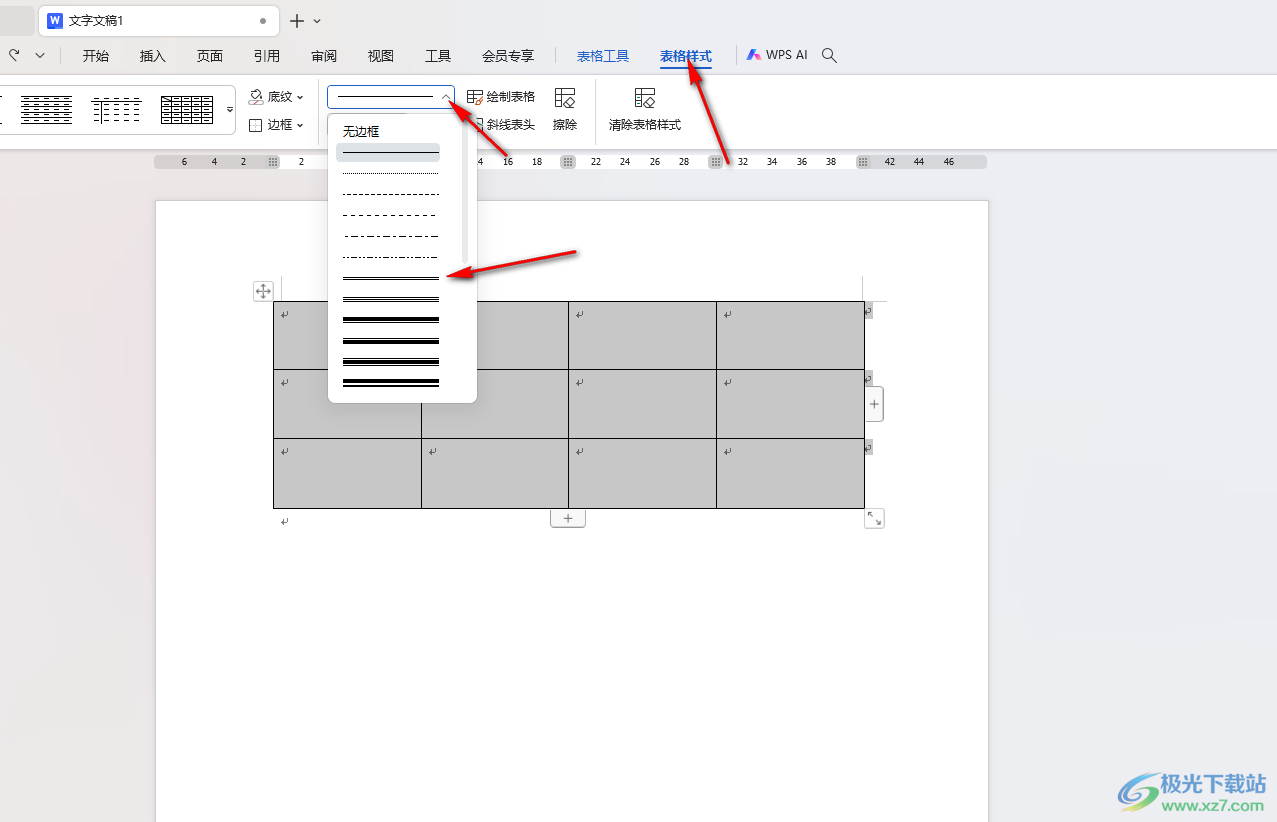Open the 底纹 dropdown arrow
1277x822 pixels.
(x=300, y=98)
